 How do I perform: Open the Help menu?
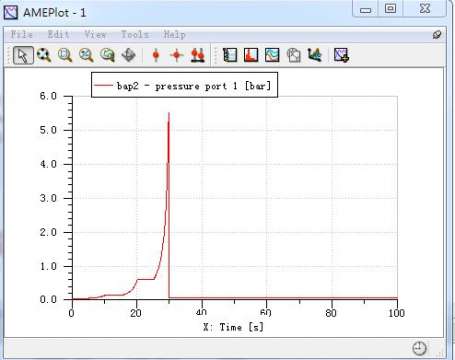point(174,34)
